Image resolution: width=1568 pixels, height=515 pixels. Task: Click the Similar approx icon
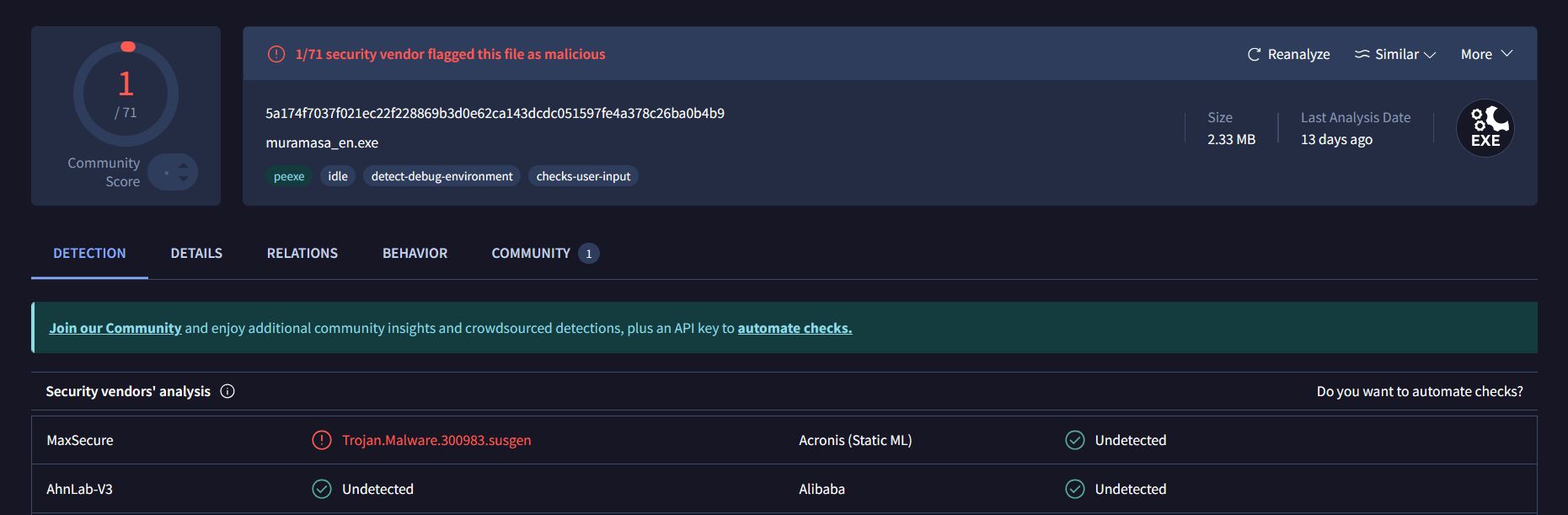coord(1362,54)
